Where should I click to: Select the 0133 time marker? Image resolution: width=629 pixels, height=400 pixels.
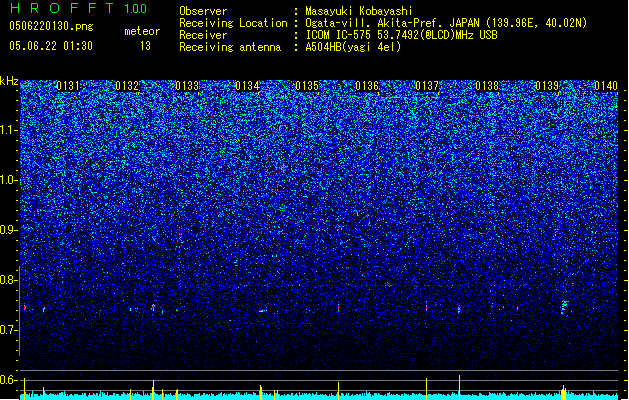pyautogui.click(x=187, y=86)
